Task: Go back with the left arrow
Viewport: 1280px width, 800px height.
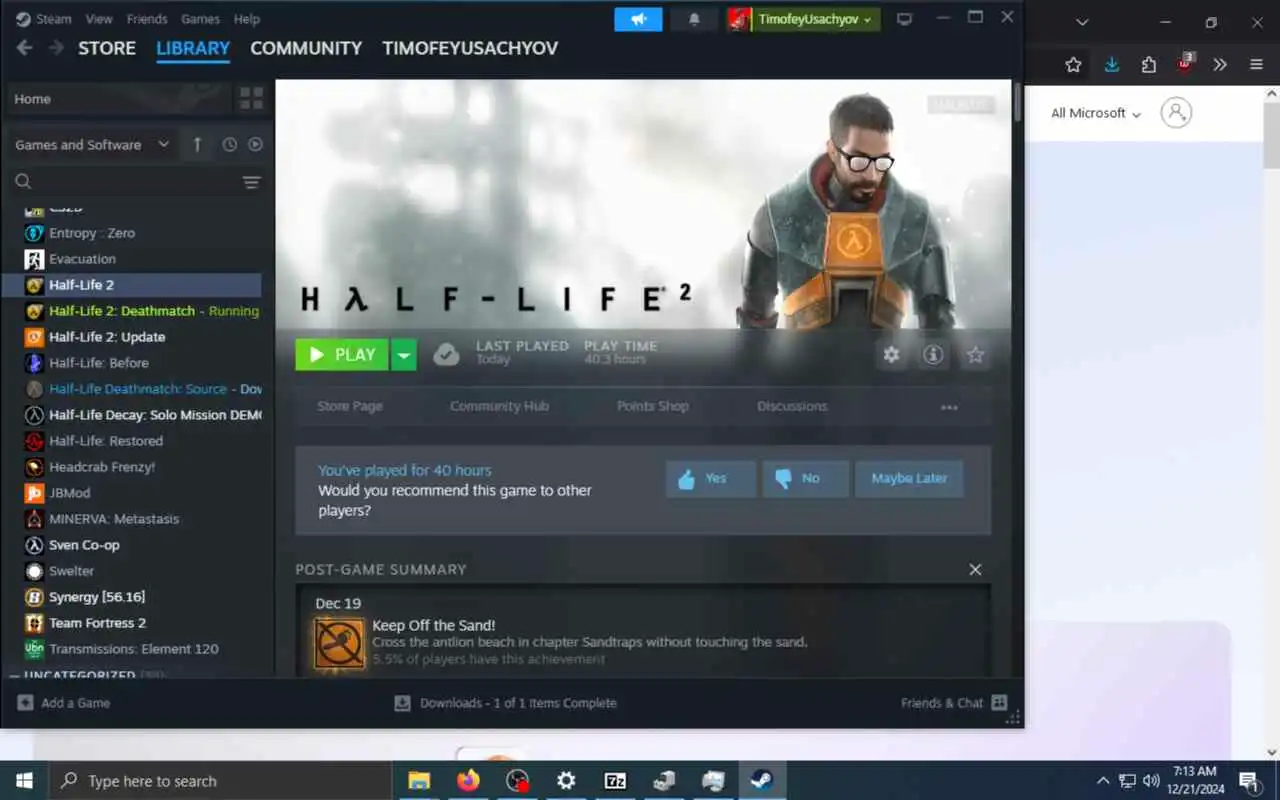Action: 25,48
